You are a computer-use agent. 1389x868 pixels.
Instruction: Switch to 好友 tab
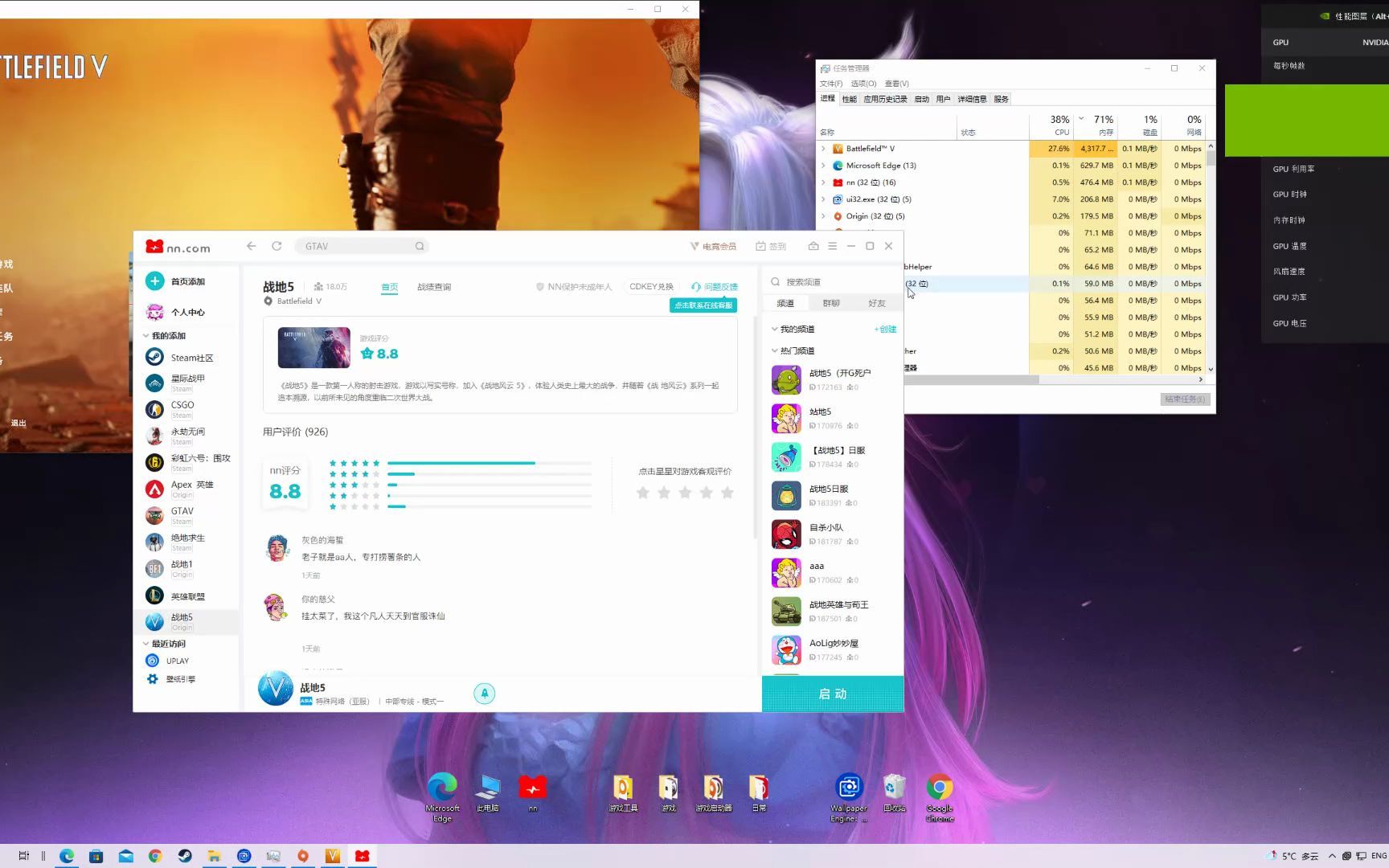(x=877, y=303)
